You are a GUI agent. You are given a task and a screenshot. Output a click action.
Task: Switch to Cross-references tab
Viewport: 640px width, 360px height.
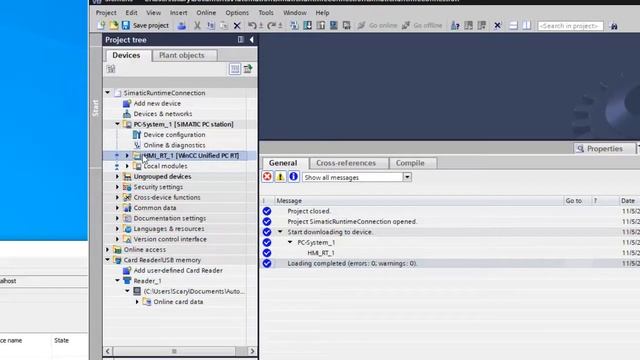point(346,163)
